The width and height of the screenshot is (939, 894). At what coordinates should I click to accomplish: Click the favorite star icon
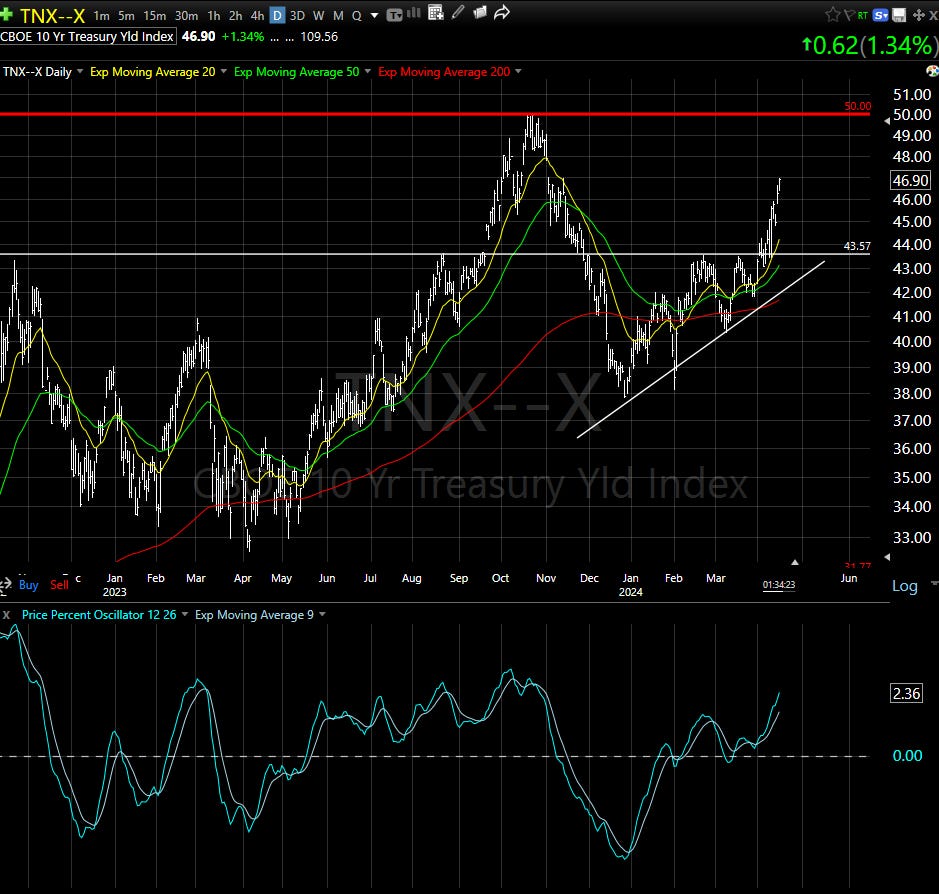click(832, 15)
